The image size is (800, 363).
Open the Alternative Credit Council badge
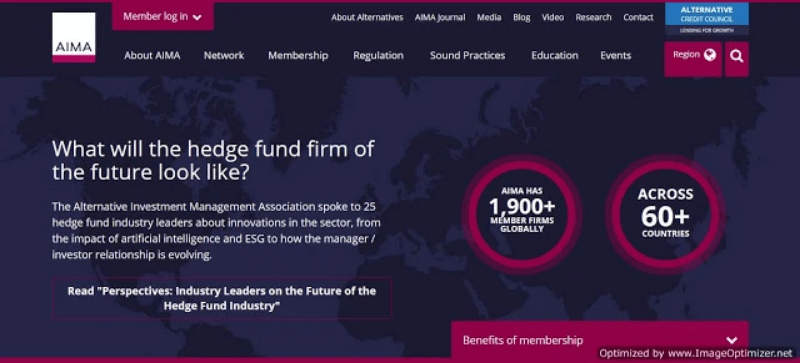(x=707, y=18)
